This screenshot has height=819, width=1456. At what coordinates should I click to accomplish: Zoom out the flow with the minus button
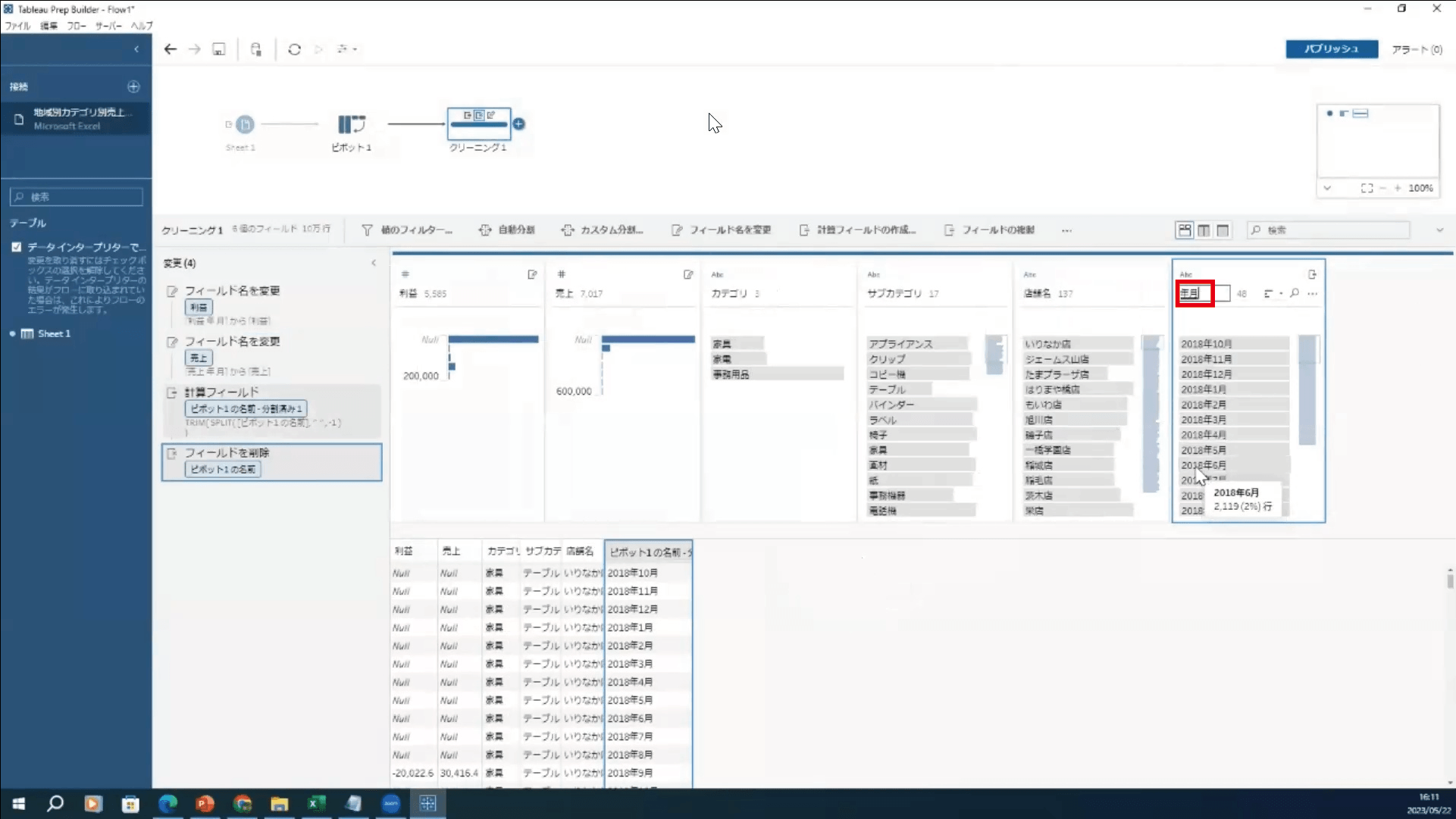click(1383, 188)
